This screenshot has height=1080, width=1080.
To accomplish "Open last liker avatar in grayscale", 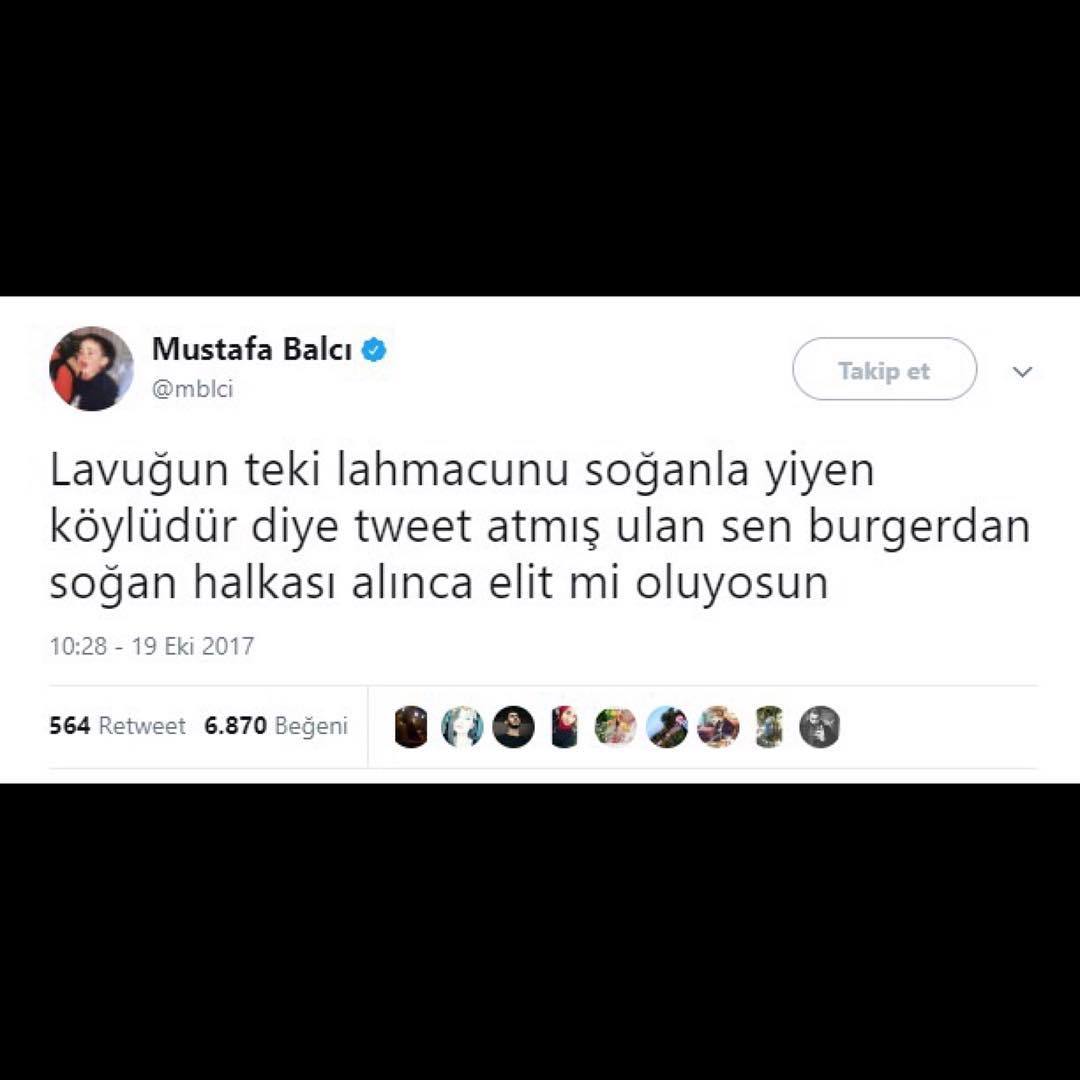I will pos(820,727).
